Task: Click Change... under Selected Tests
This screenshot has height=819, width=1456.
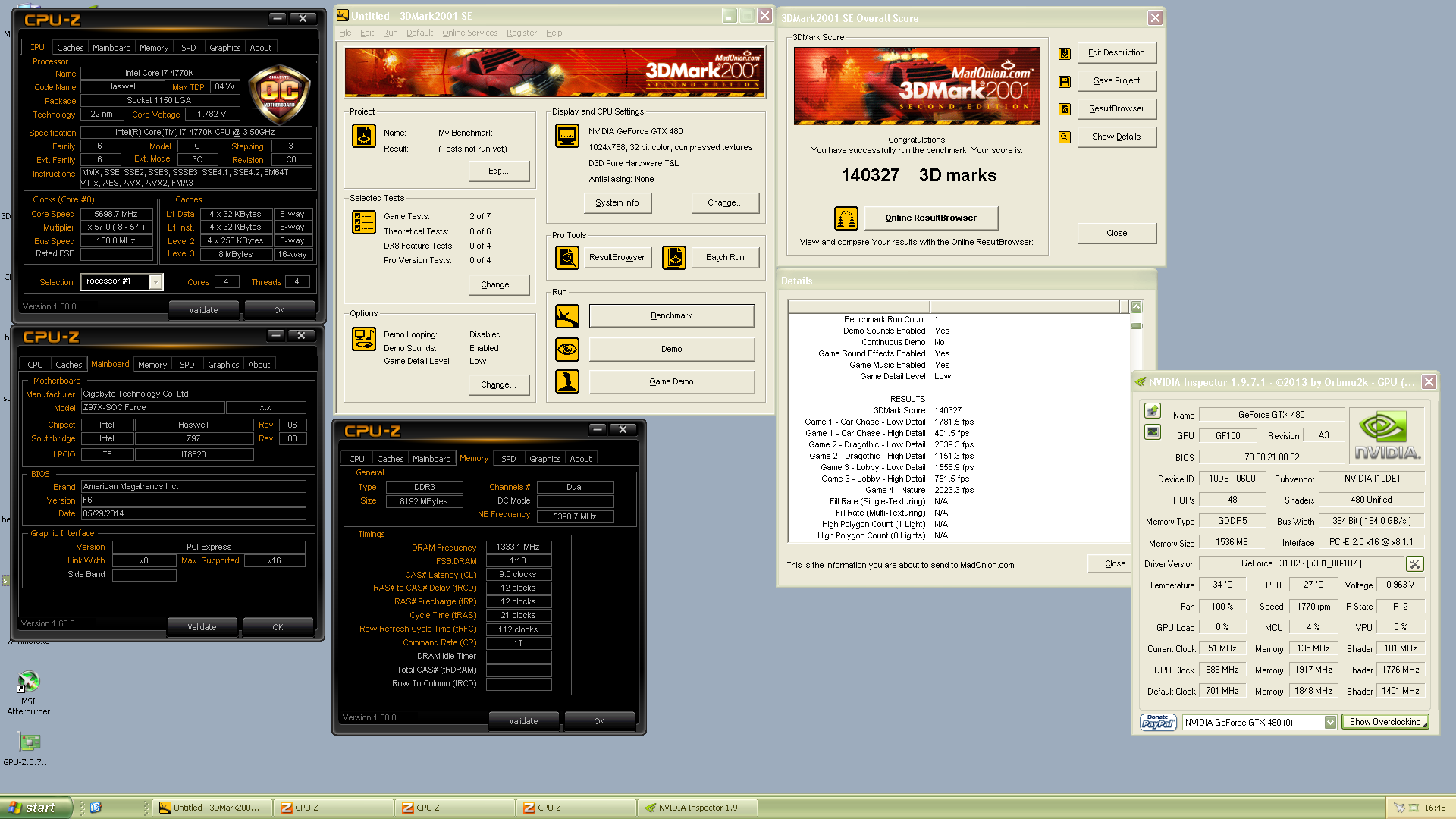Action: coord(498,285)
